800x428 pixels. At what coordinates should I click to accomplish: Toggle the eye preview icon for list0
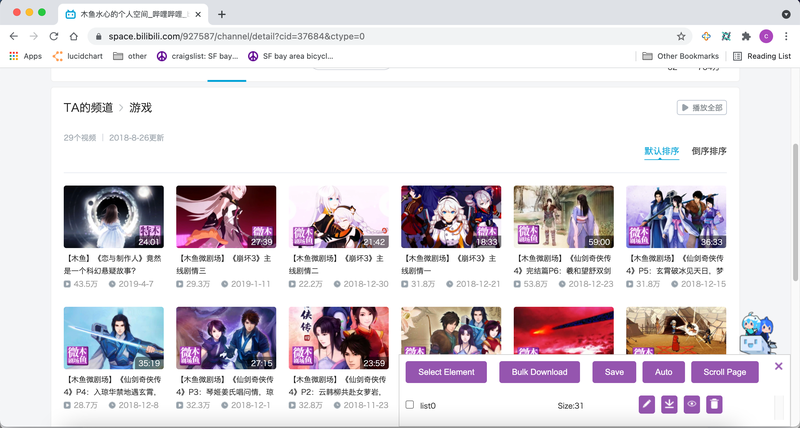[x=691, y=405]
